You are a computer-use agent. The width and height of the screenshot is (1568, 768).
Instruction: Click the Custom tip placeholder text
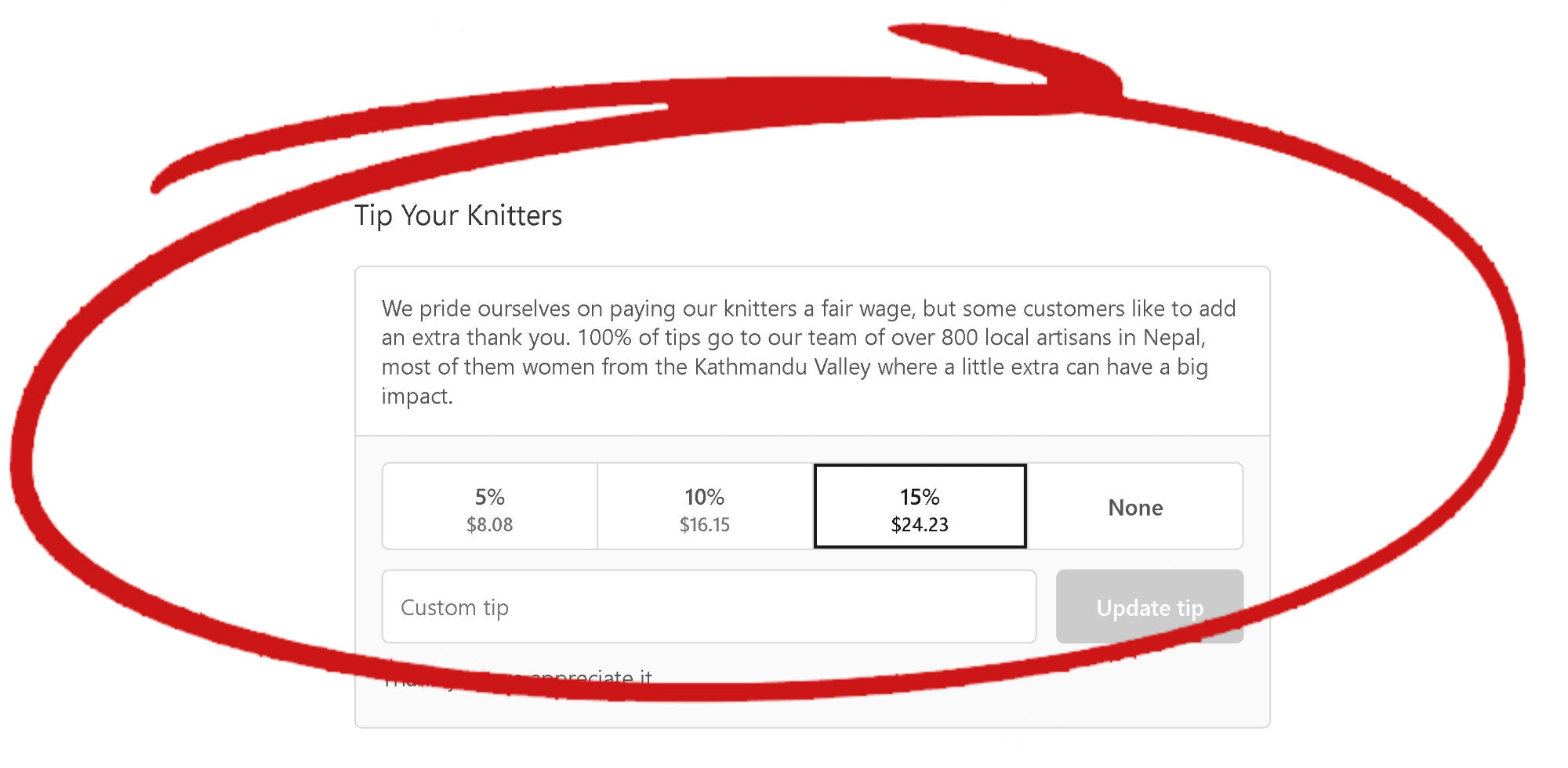[x=455, y=607]
